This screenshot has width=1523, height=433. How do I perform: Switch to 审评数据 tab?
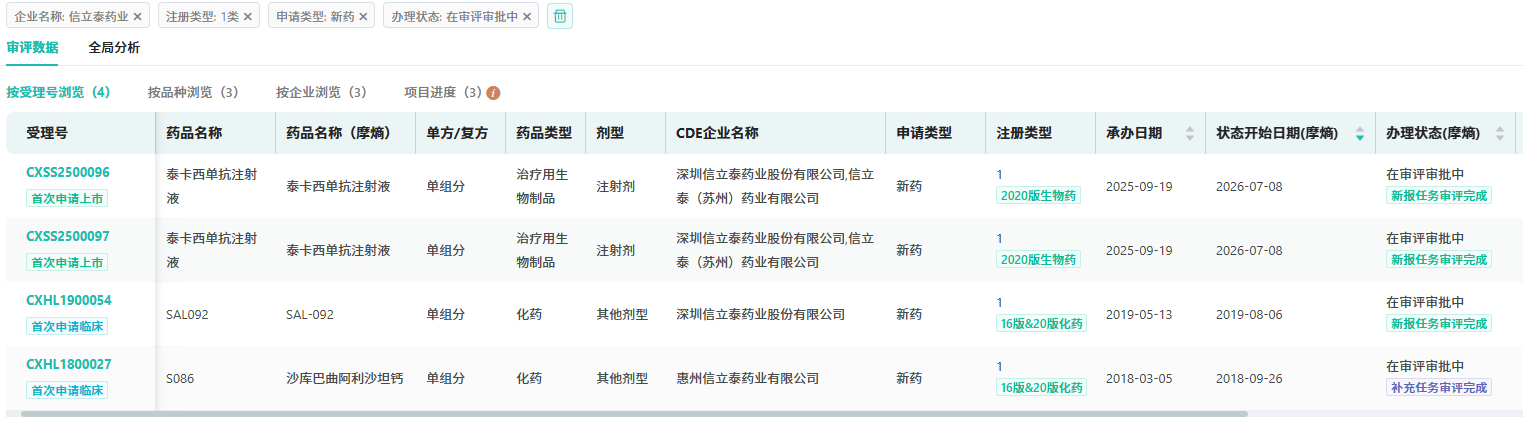coord(32,47)
